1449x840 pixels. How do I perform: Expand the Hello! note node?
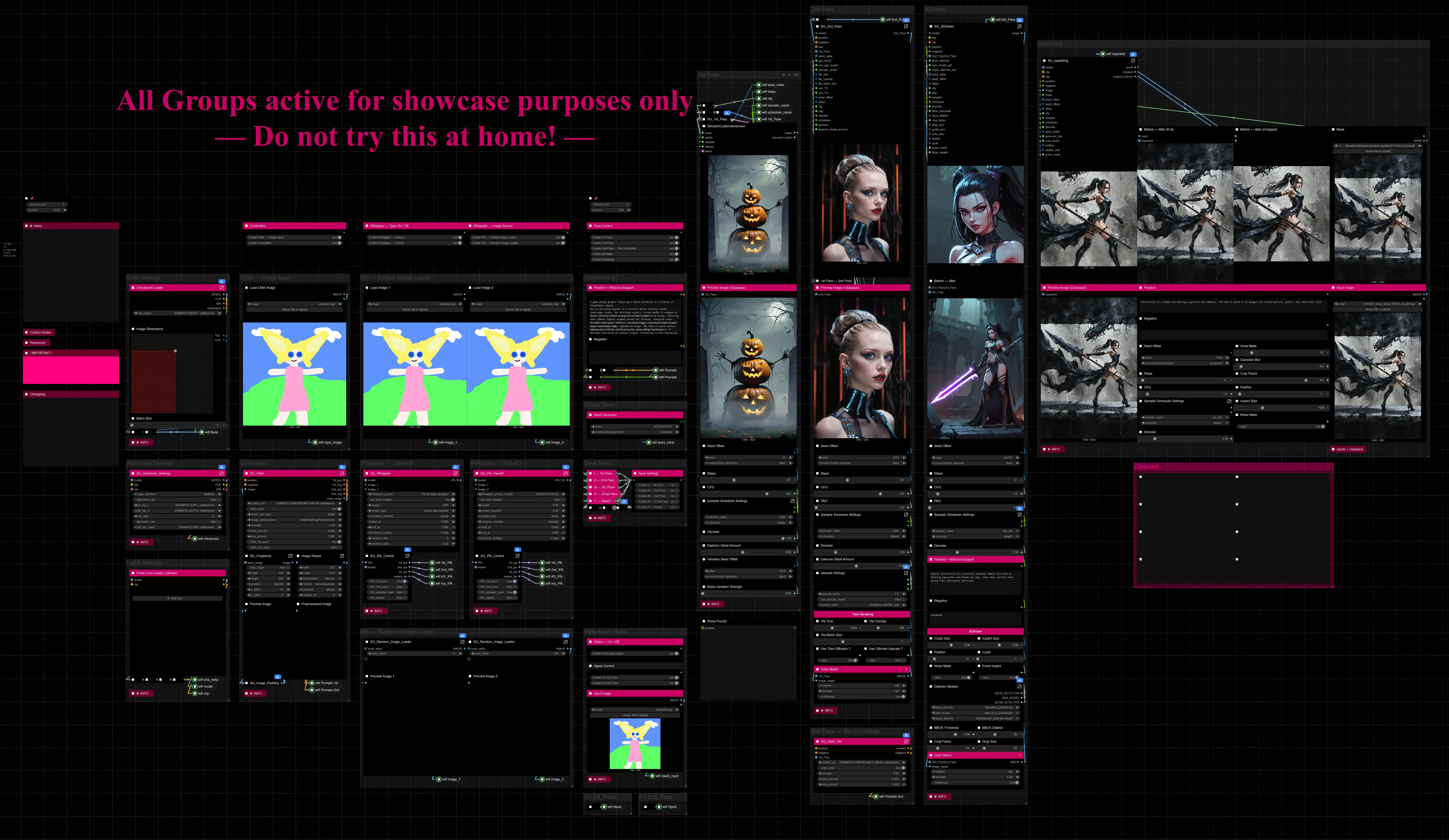[x=32, y=226]
